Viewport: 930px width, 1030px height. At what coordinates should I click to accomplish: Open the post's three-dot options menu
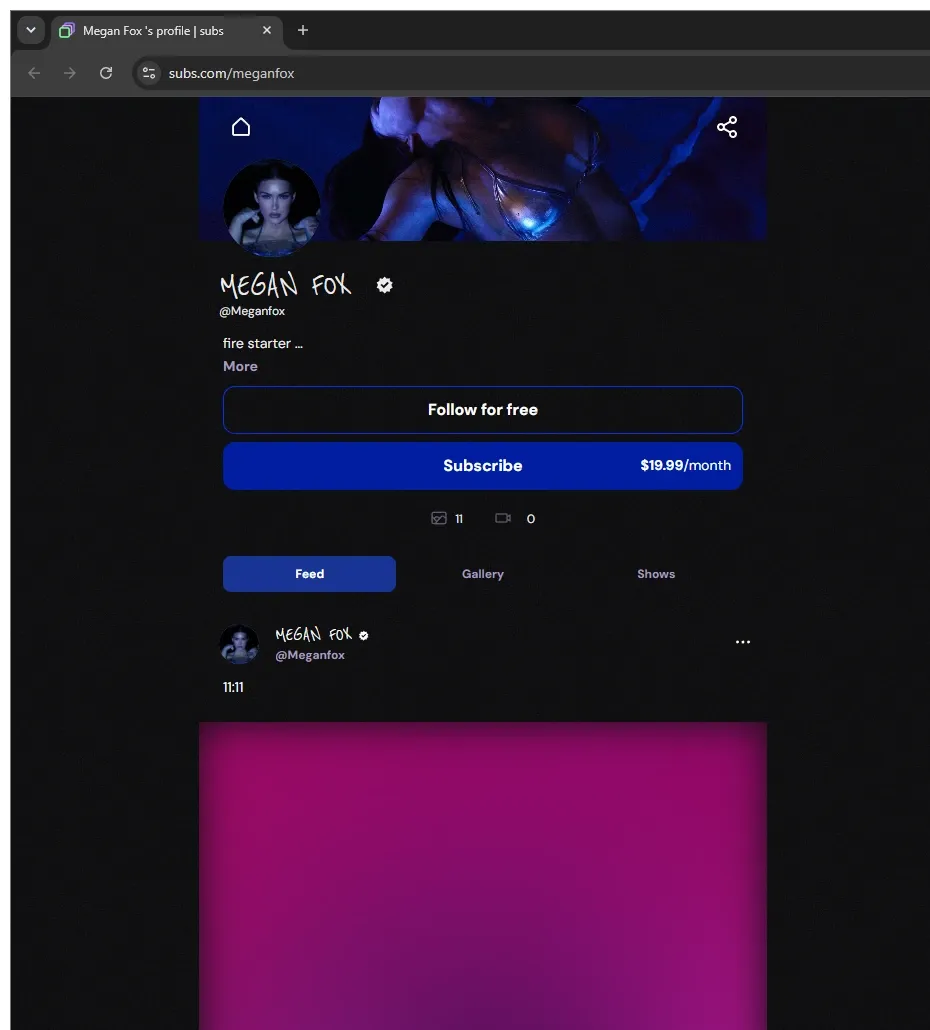[743, 642]
